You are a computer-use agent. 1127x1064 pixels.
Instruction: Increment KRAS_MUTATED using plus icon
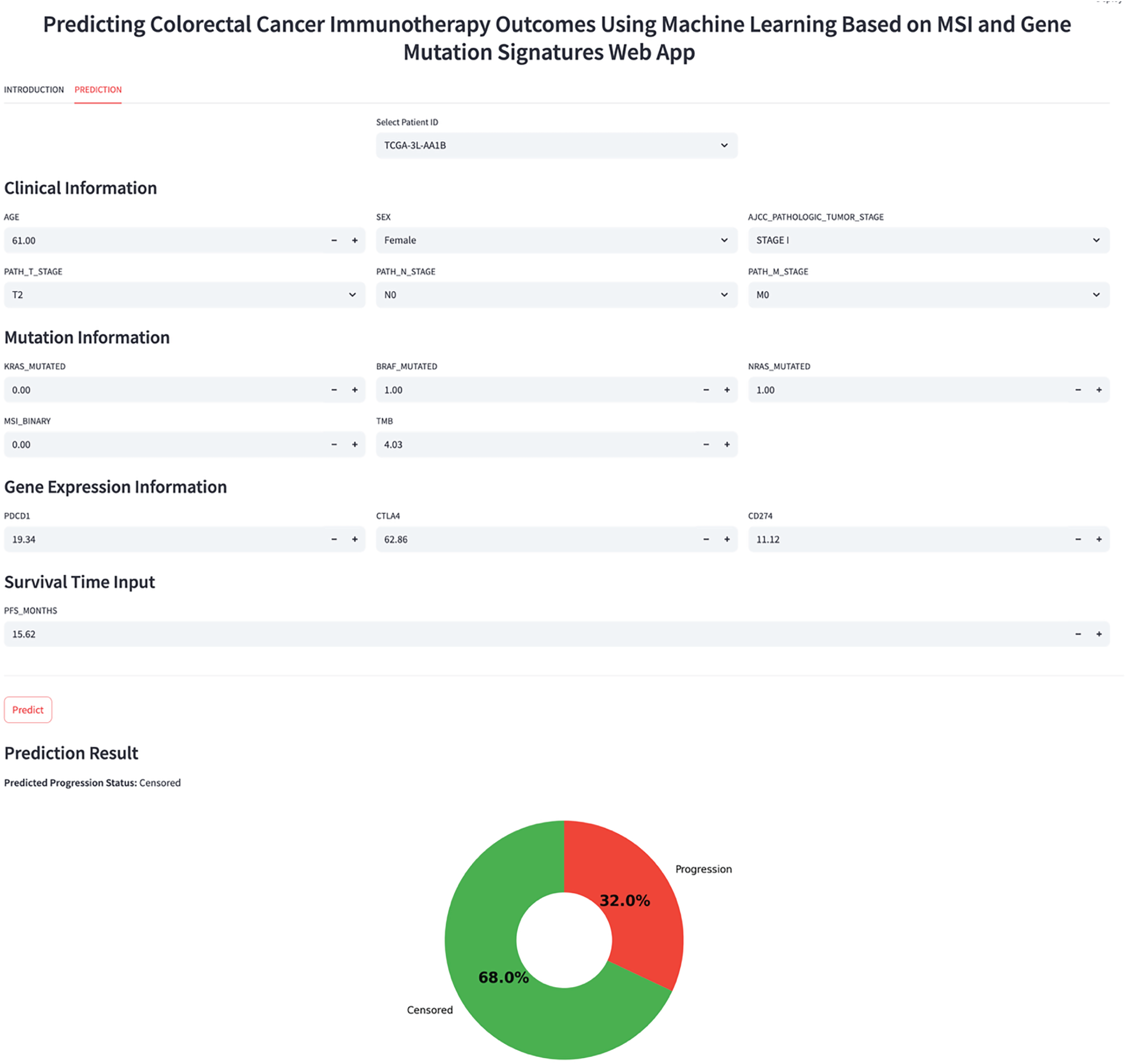355,390
